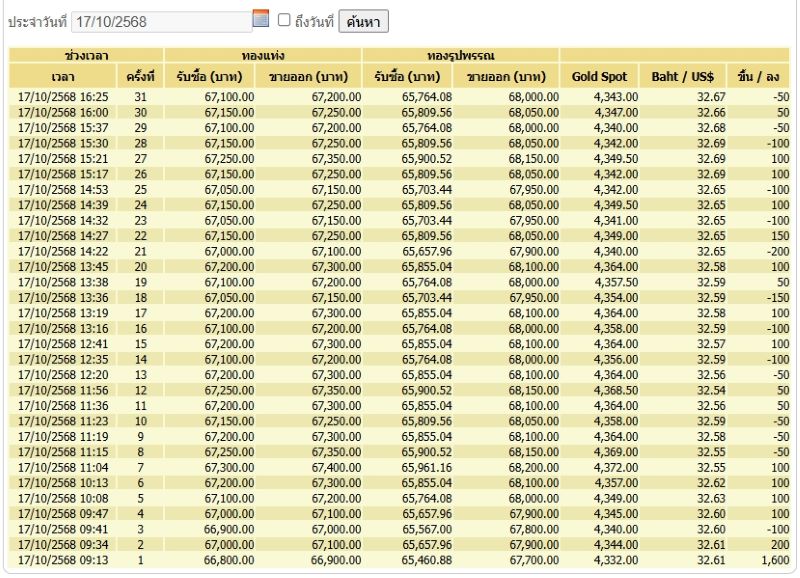Click the ขึ้น / ลง column header

[x=757, y=76]
